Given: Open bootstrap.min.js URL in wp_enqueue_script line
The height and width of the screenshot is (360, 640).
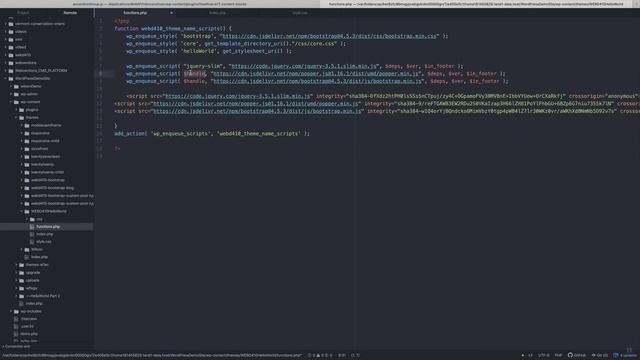Looking at the screenshot, I should click(318, 81).
